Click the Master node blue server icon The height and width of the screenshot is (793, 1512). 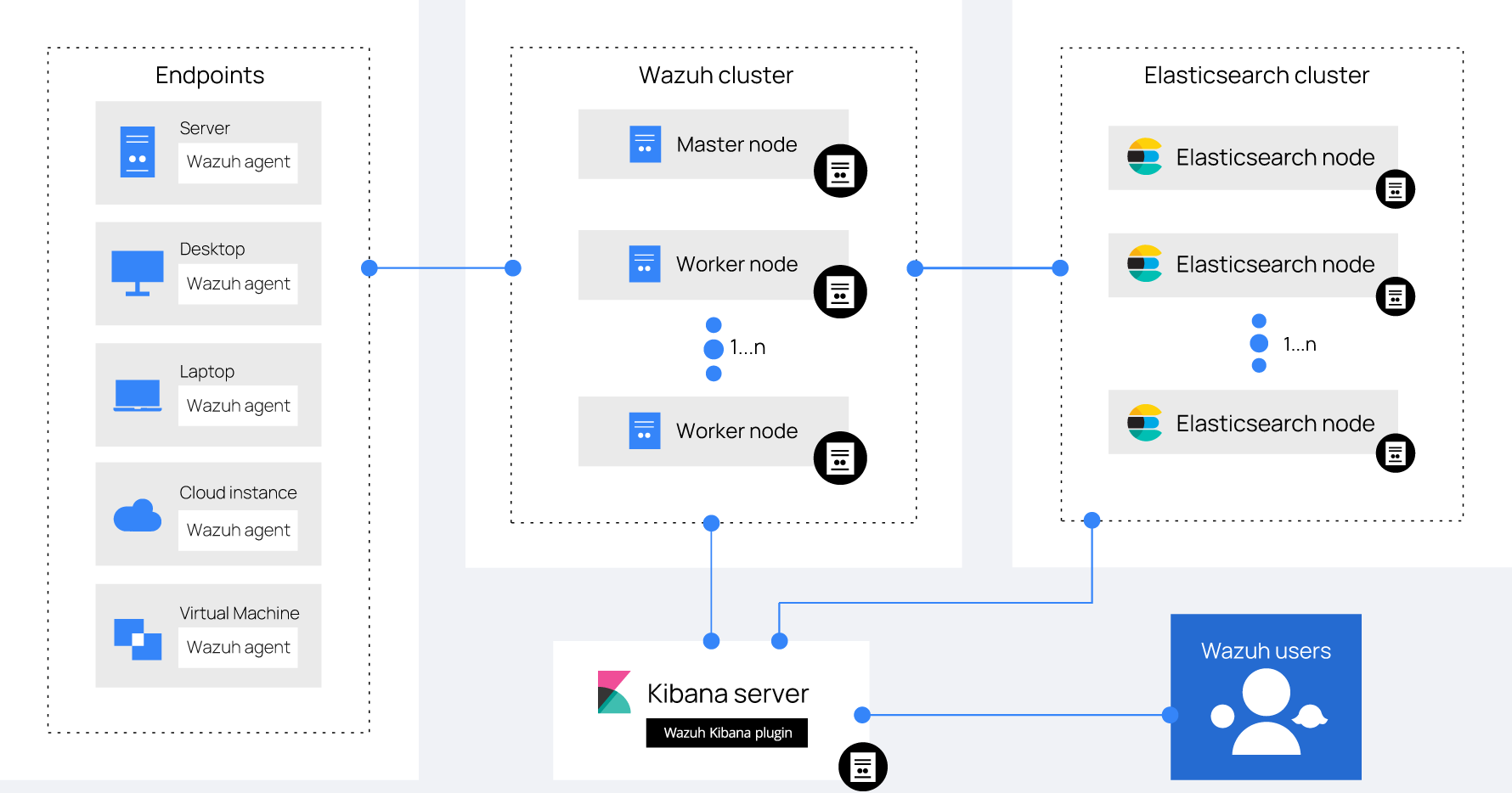(645, 144)
